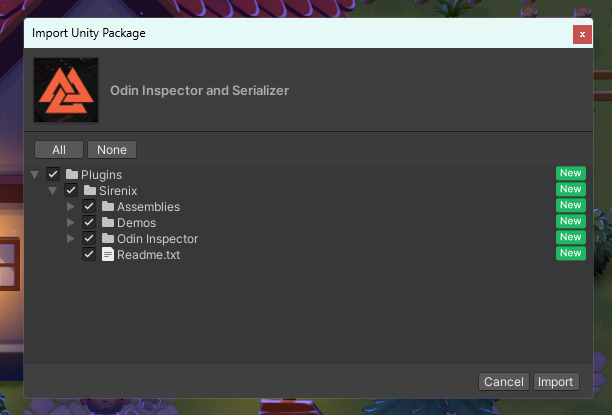Click the Demos folder icon
Screen dimensions: 612x415
(108, 222)
